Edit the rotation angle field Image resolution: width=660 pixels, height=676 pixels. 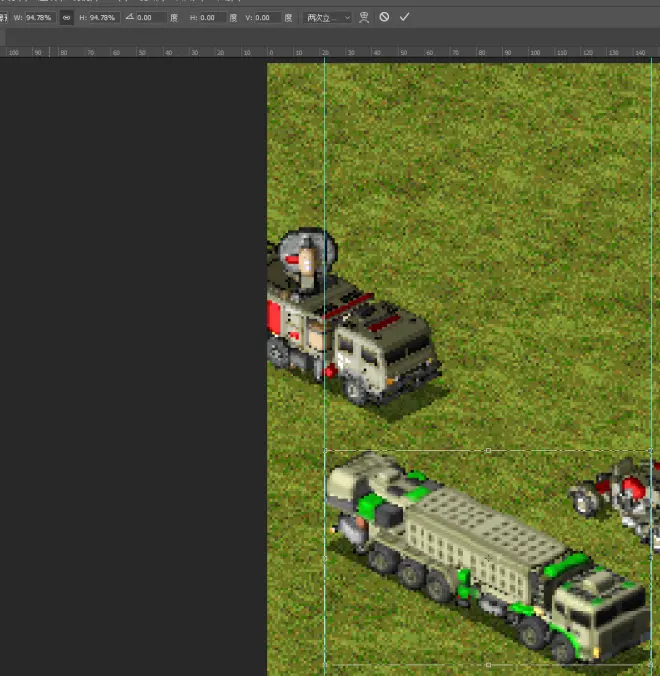tap(151, 18)
